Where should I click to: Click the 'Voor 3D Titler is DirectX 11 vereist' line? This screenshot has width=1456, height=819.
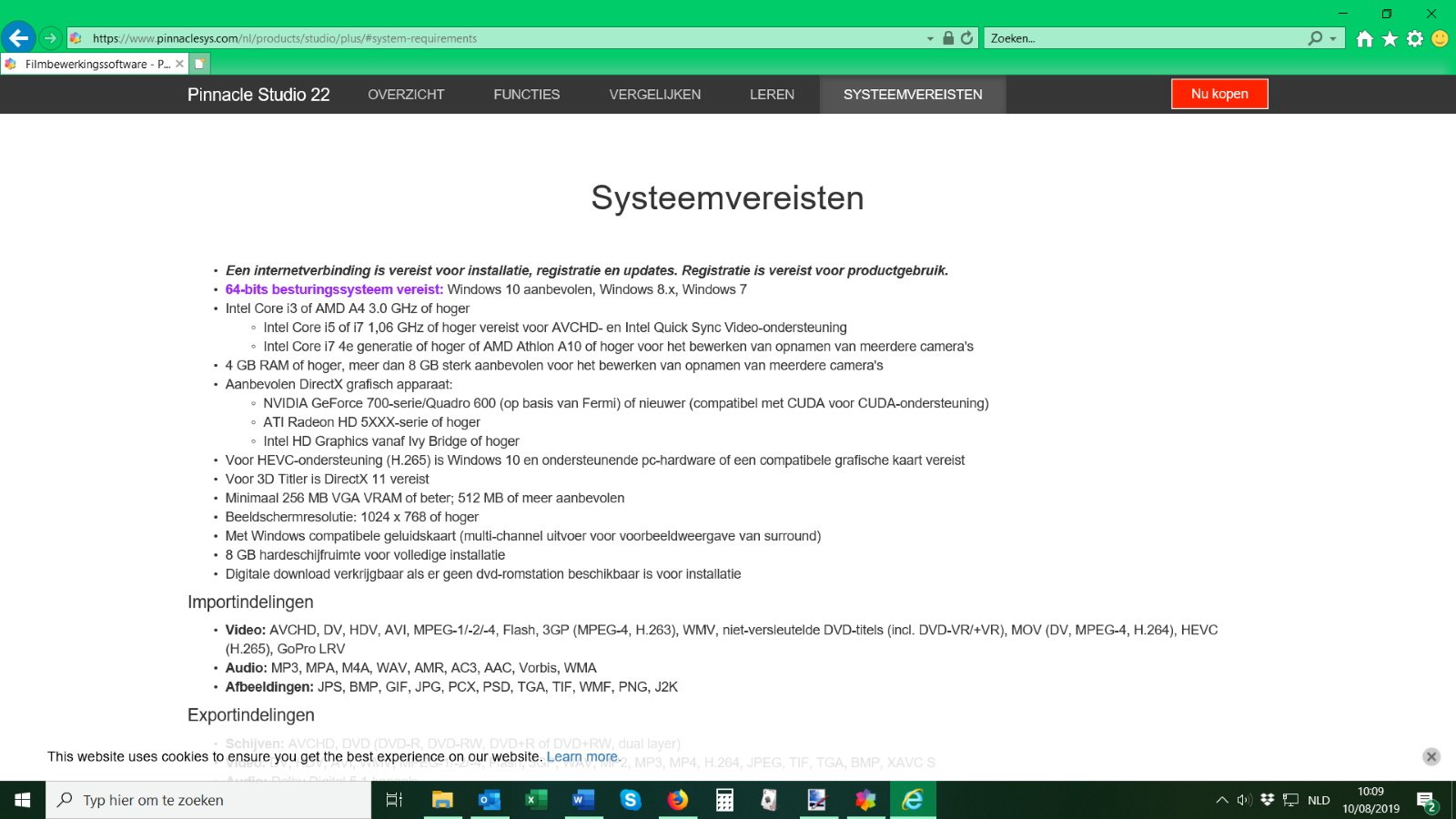coord(327,479)
